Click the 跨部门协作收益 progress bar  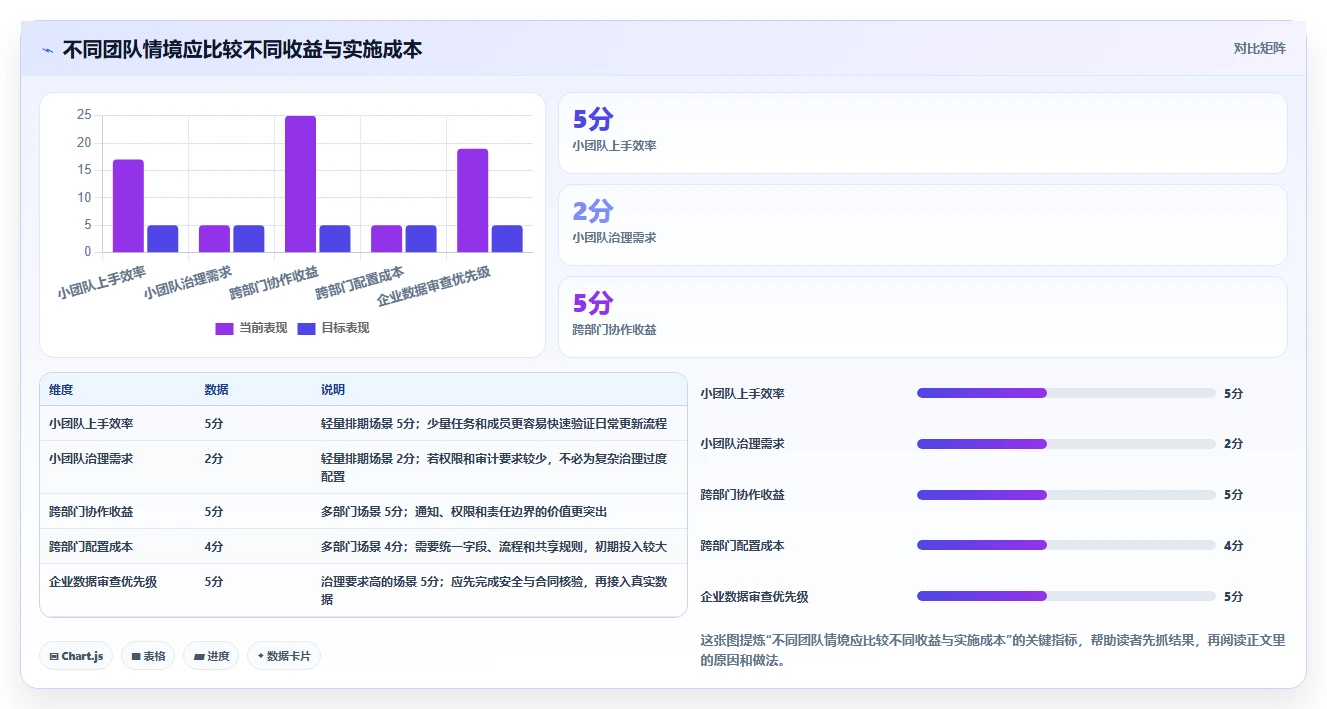coord(1066,495)
